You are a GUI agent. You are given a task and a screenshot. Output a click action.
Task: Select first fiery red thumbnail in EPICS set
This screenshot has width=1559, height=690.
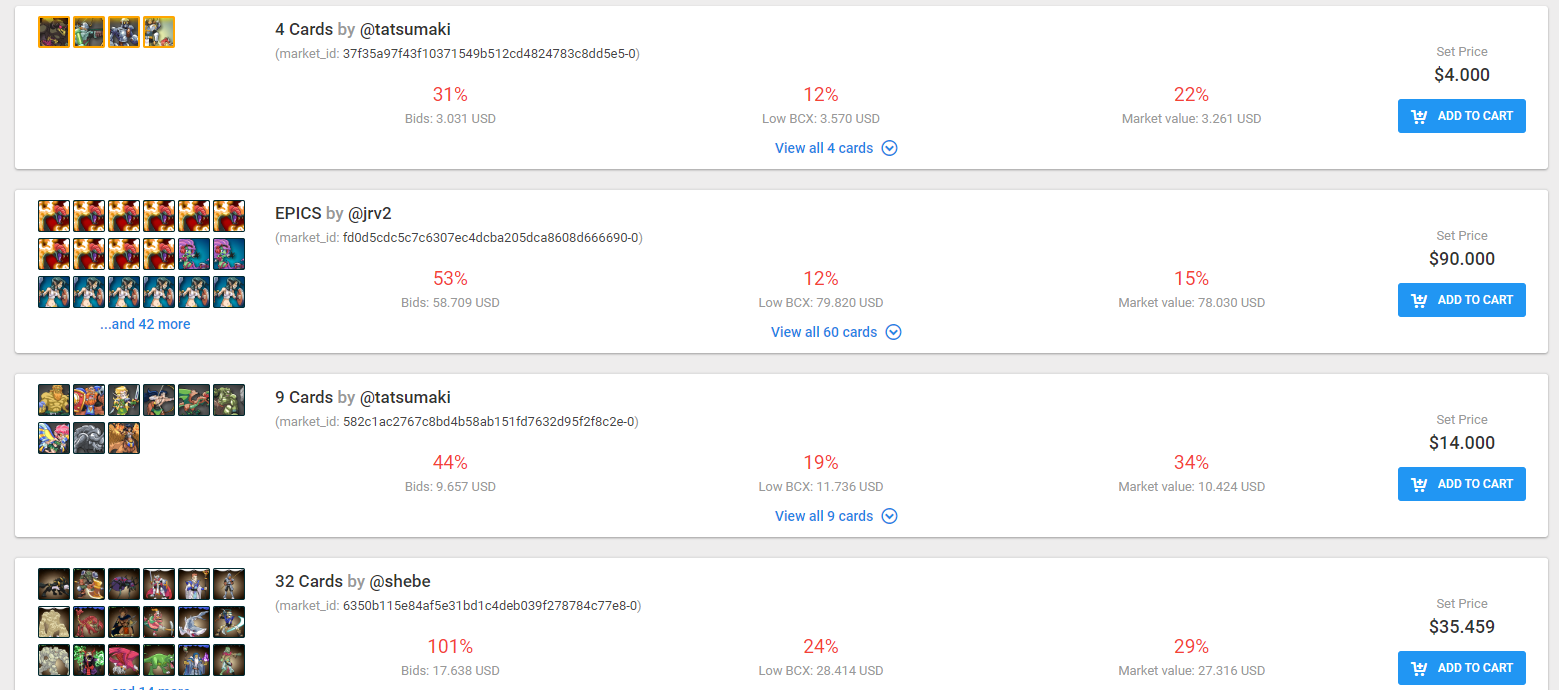pos(54,216)
